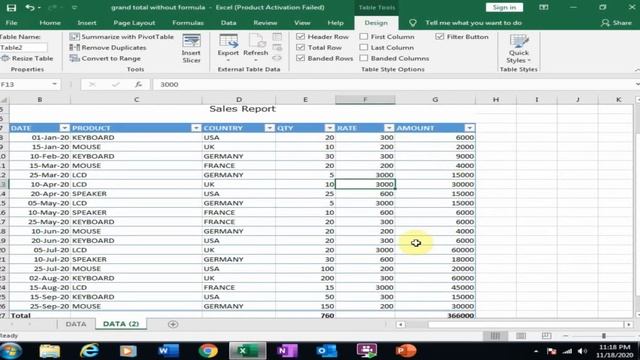Click Remove Duplicates

coord(108,48)
